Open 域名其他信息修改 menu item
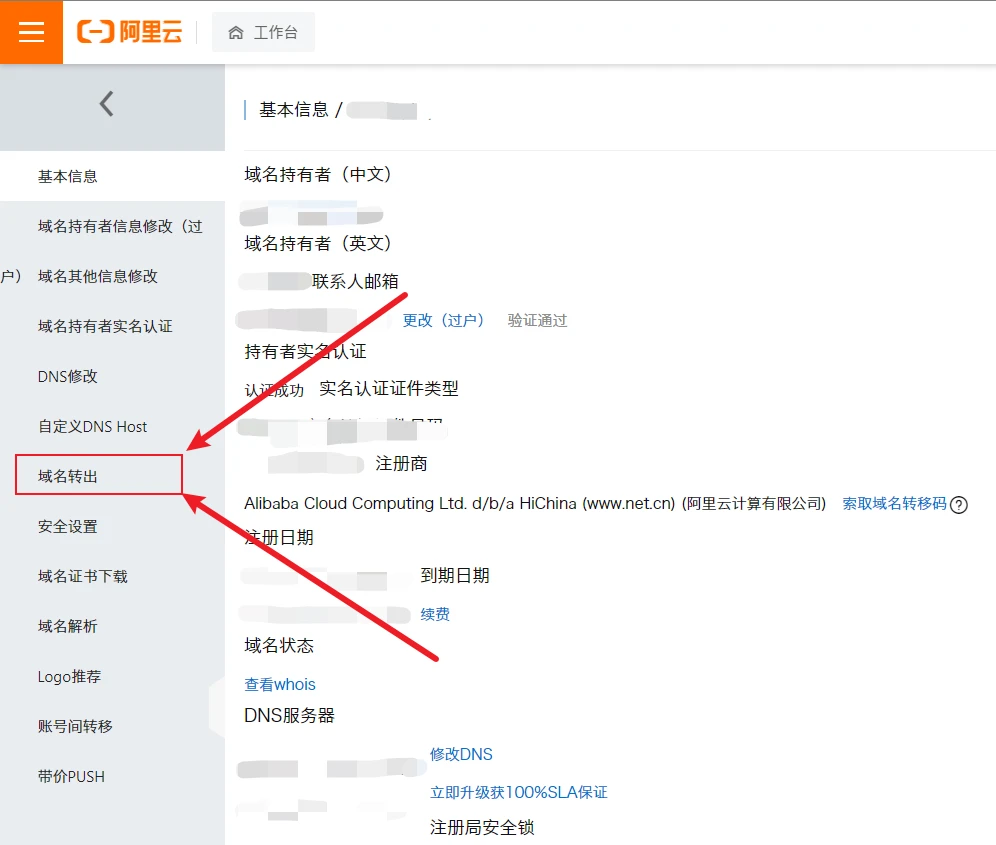 pos(98,276)
